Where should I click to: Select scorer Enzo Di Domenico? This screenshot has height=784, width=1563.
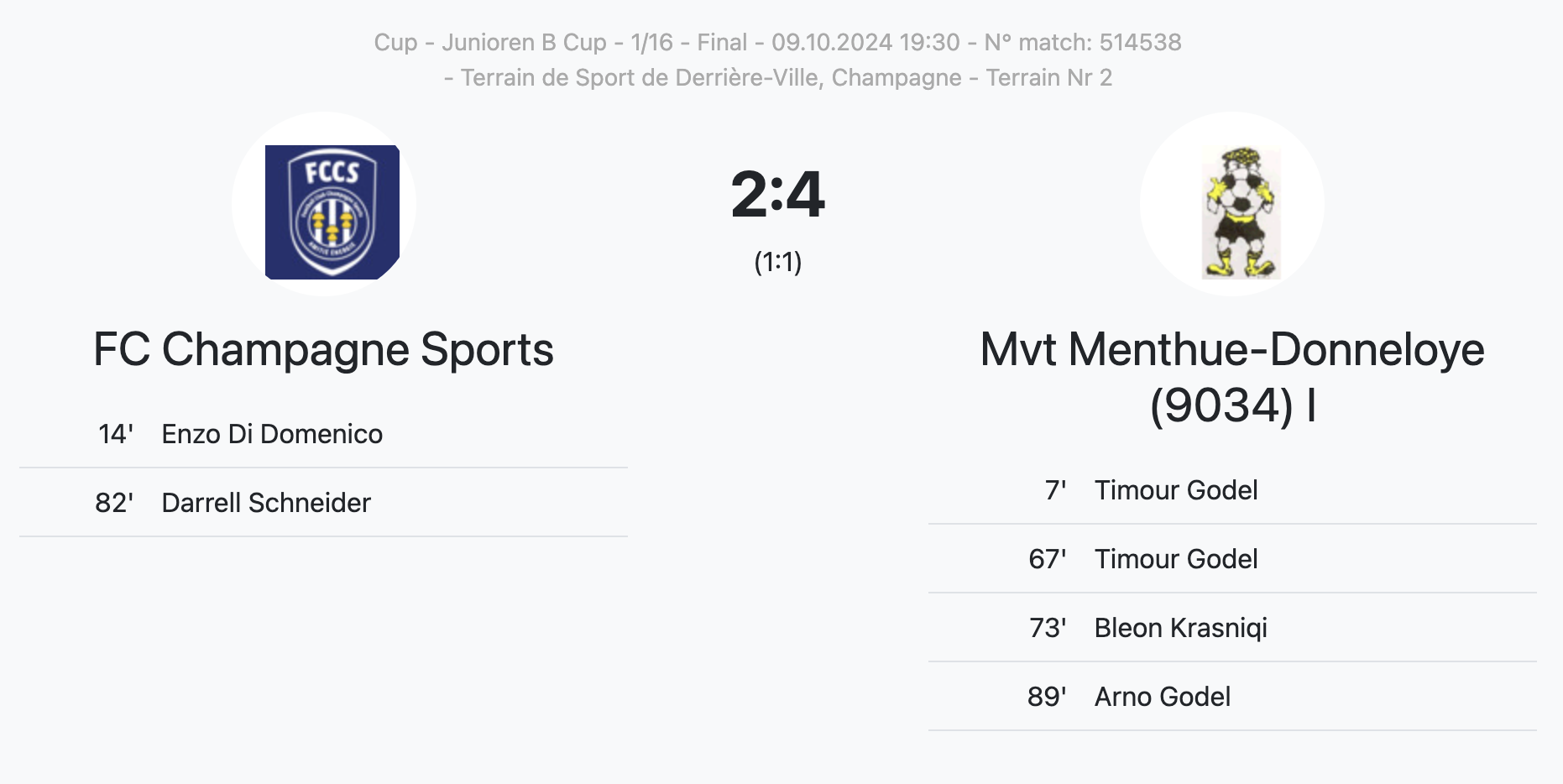272,434
